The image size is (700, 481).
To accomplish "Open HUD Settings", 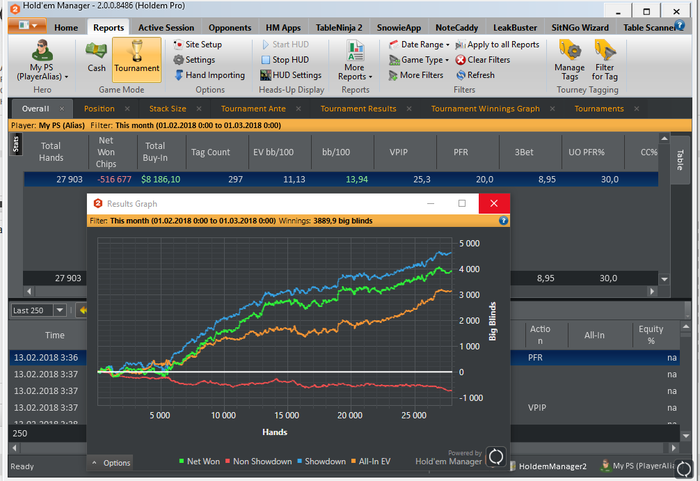I will (291, 75).
